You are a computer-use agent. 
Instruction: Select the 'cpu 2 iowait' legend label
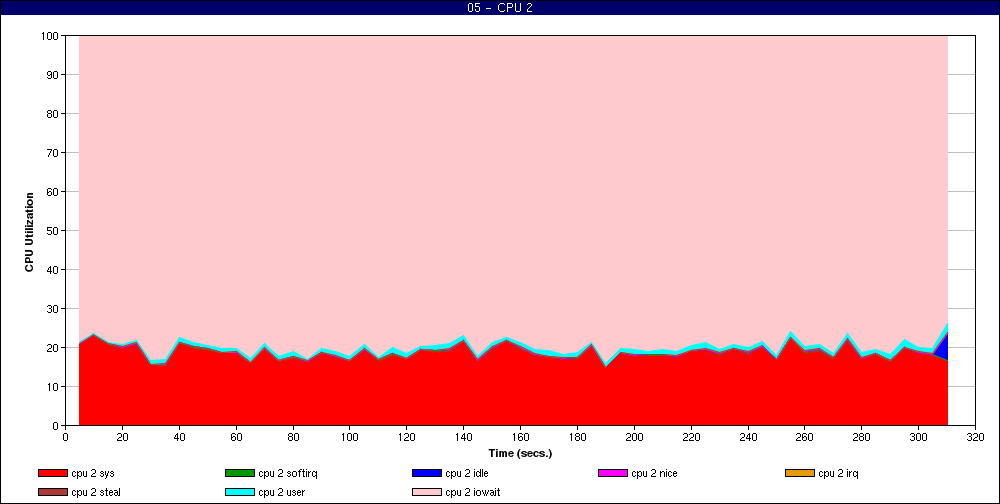[473, 493]
